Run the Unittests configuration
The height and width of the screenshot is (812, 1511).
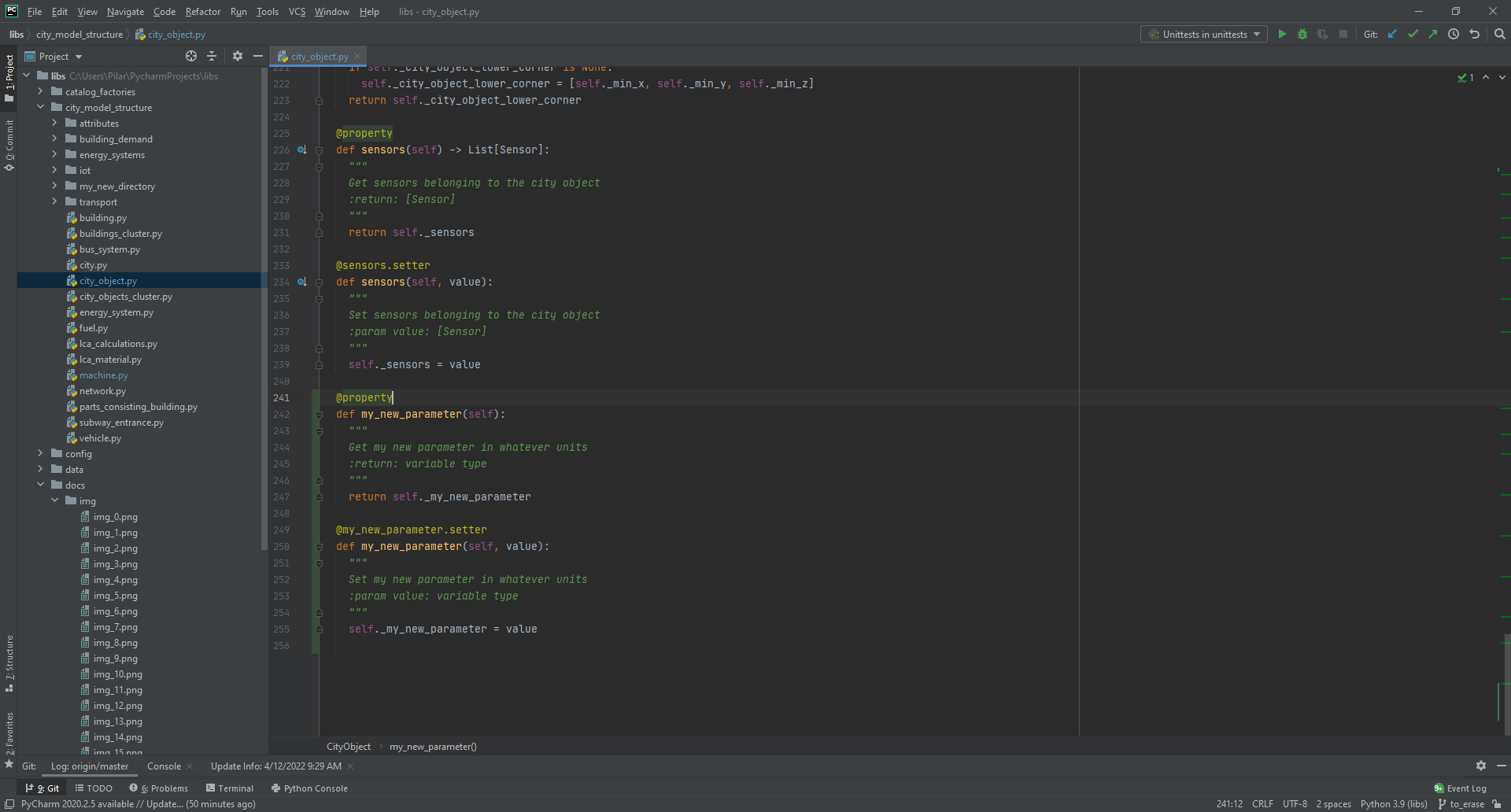(1282, 34)
